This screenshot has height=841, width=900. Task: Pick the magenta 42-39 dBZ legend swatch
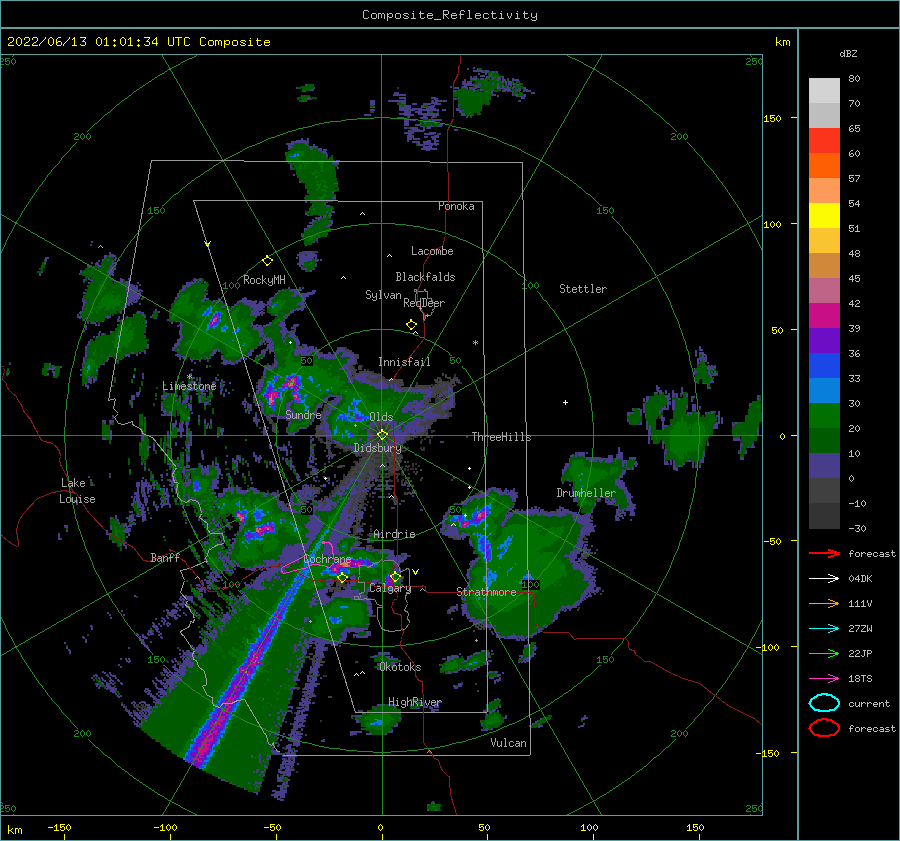coord(824,316)
